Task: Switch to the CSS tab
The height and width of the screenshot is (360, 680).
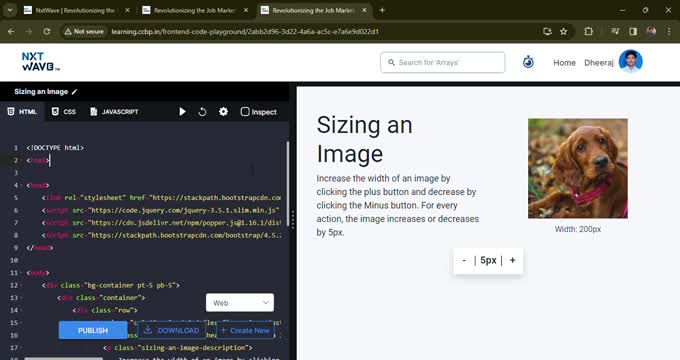Action: 64,112
